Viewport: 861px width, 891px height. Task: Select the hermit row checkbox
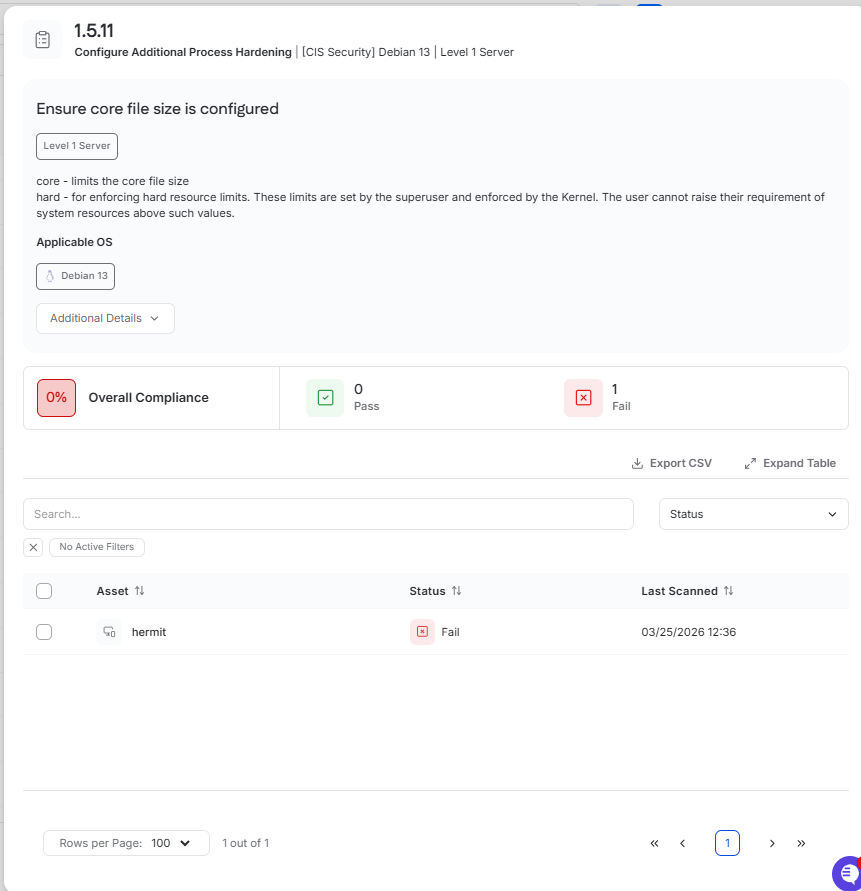pyautogui.click(x=44, y=632)
